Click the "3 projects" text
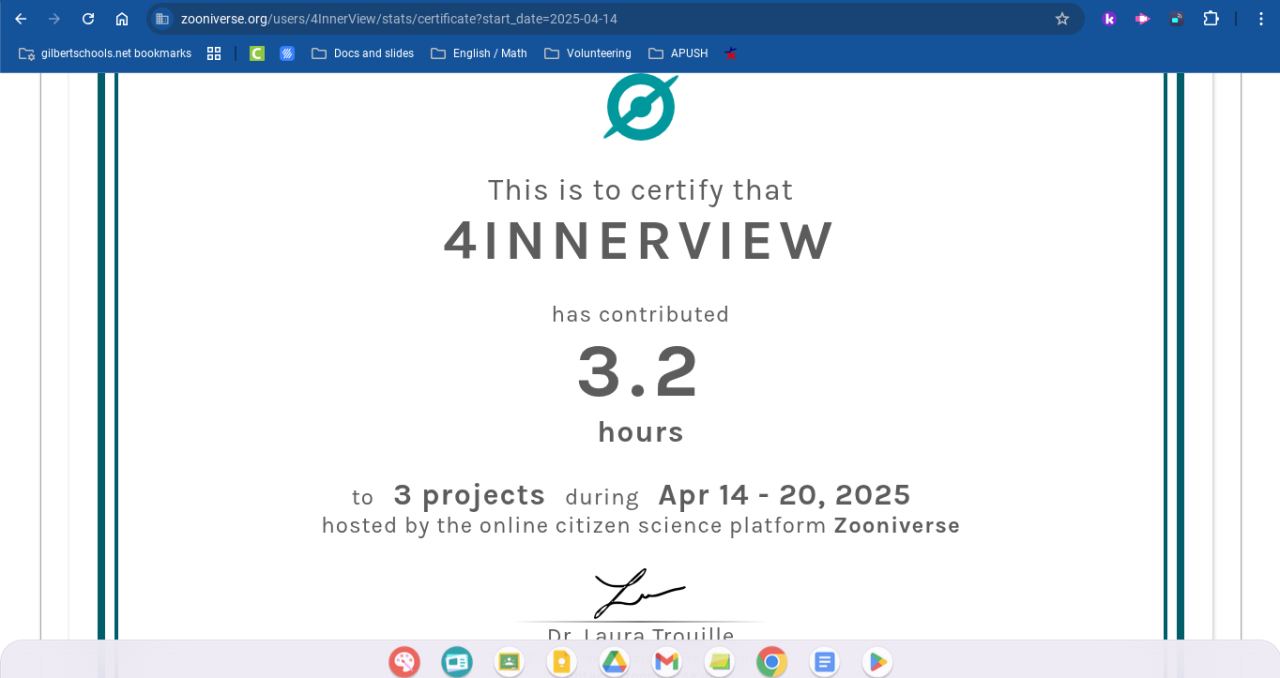1280x678 pixels. (x=469, y=495)
